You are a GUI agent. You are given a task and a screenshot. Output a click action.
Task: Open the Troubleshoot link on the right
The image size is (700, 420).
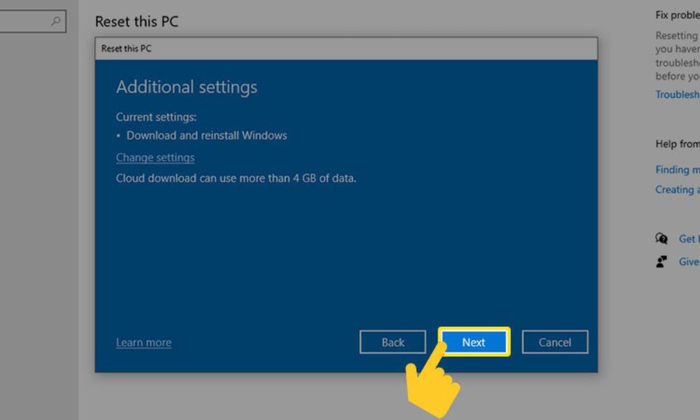click(677, 94)
